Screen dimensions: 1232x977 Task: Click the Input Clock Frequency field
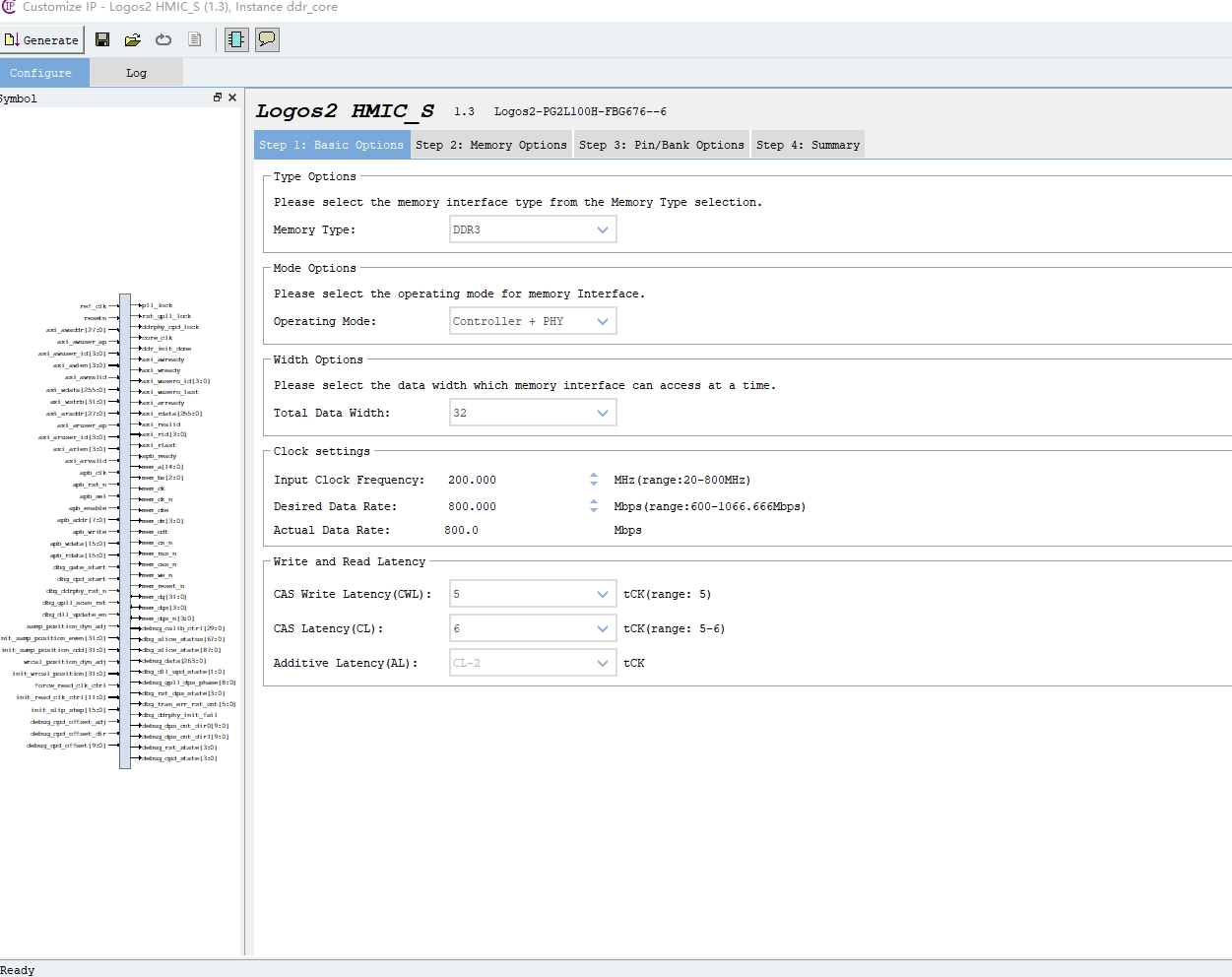(x=516, y=480)
